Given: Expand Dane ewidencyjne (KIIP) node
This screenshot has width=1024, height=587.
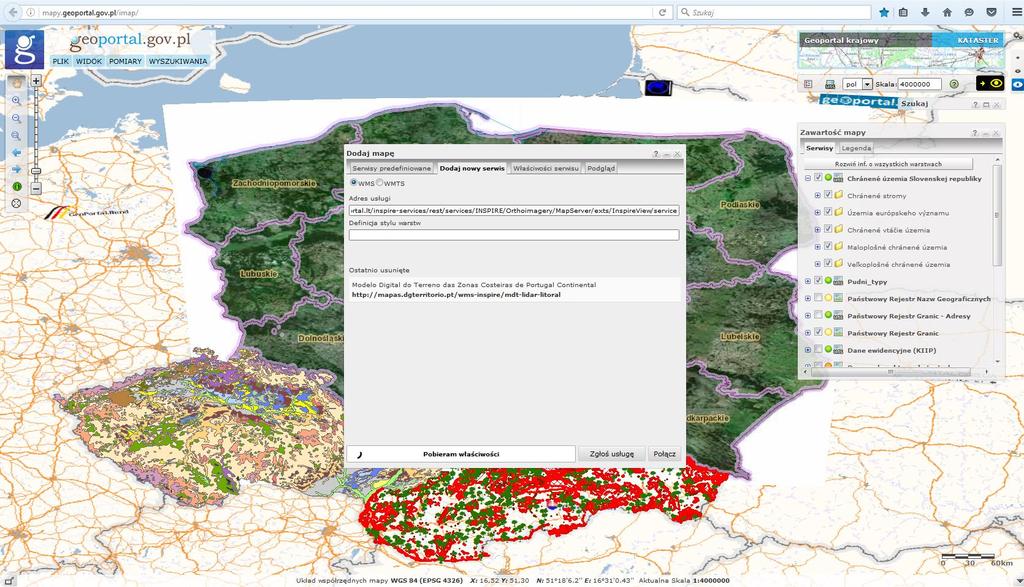Looking at the screenshot, I should [808, 350].
